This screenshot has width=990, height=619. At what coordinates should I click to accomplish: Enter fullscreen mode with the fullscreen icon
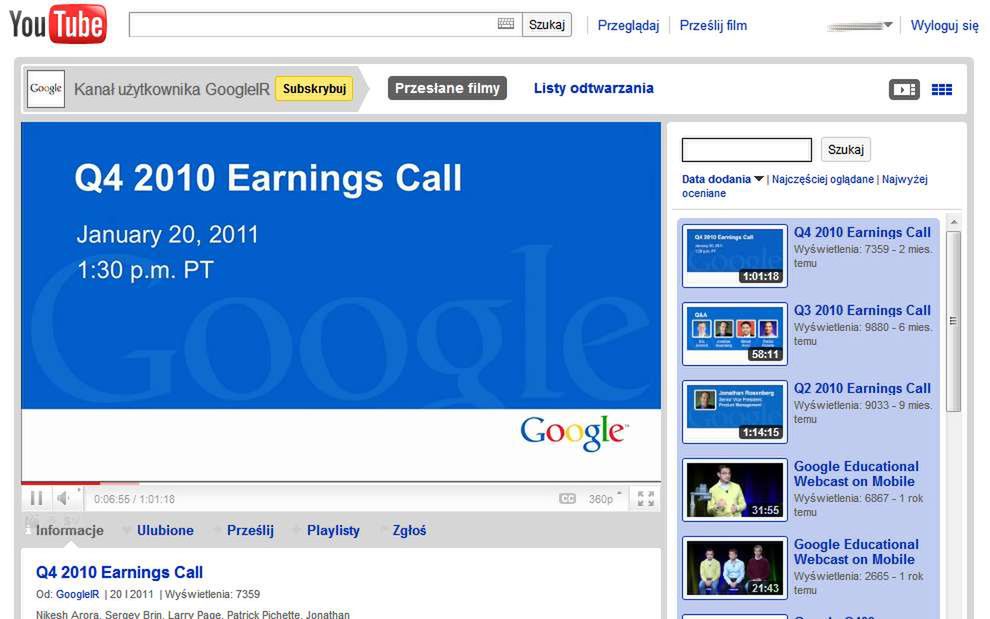(645, 498)
